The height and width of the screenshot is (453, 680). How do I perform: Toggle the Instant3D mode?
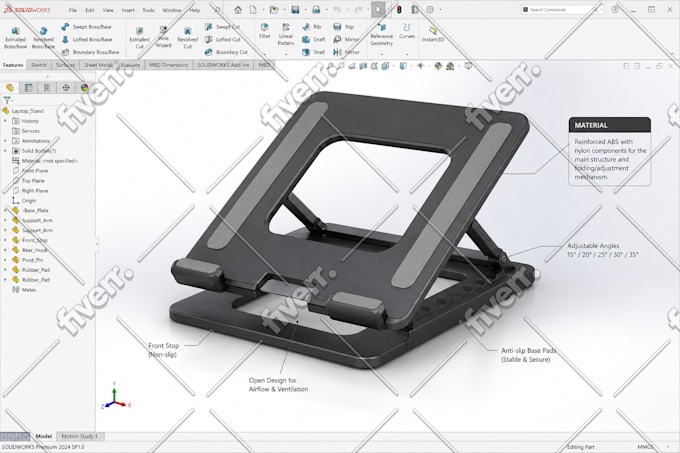tap(433, 34)
